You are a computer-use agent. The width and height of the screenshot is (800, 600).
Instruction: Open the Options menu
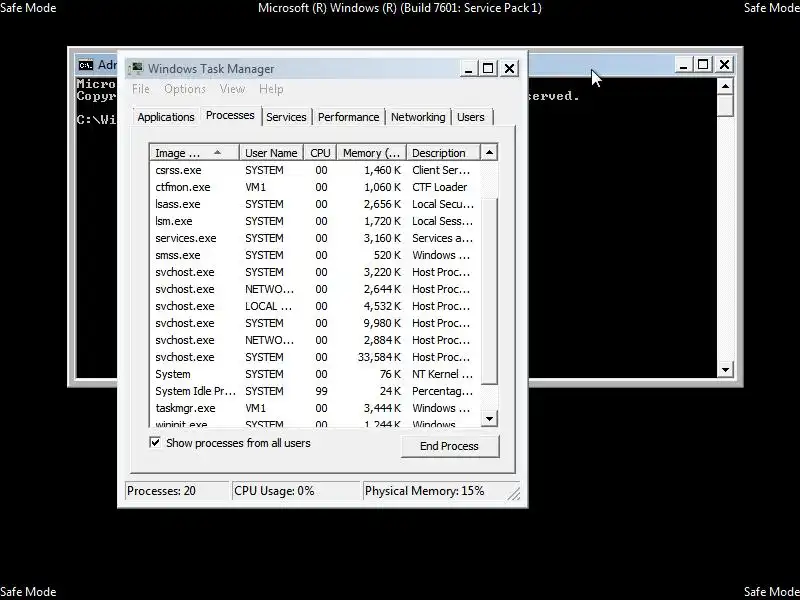185,89
